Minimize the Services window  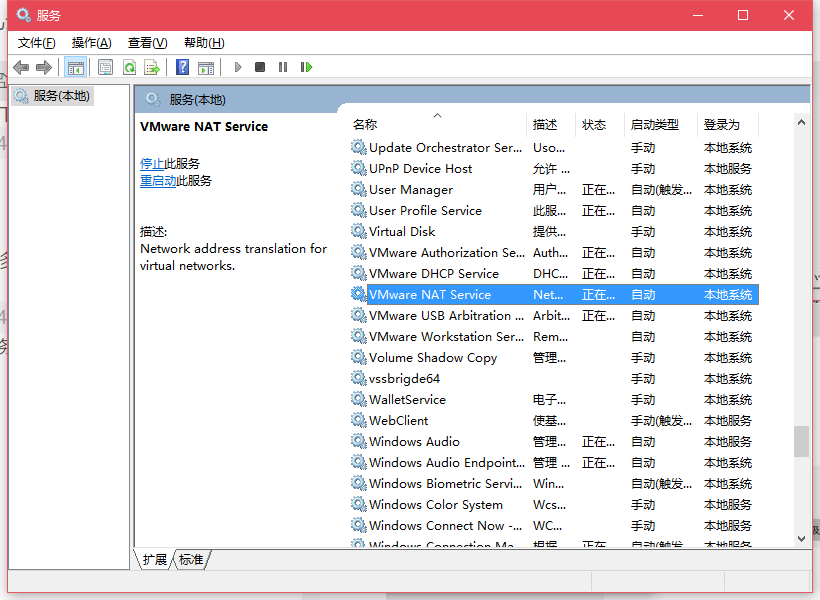coord(698,15)
